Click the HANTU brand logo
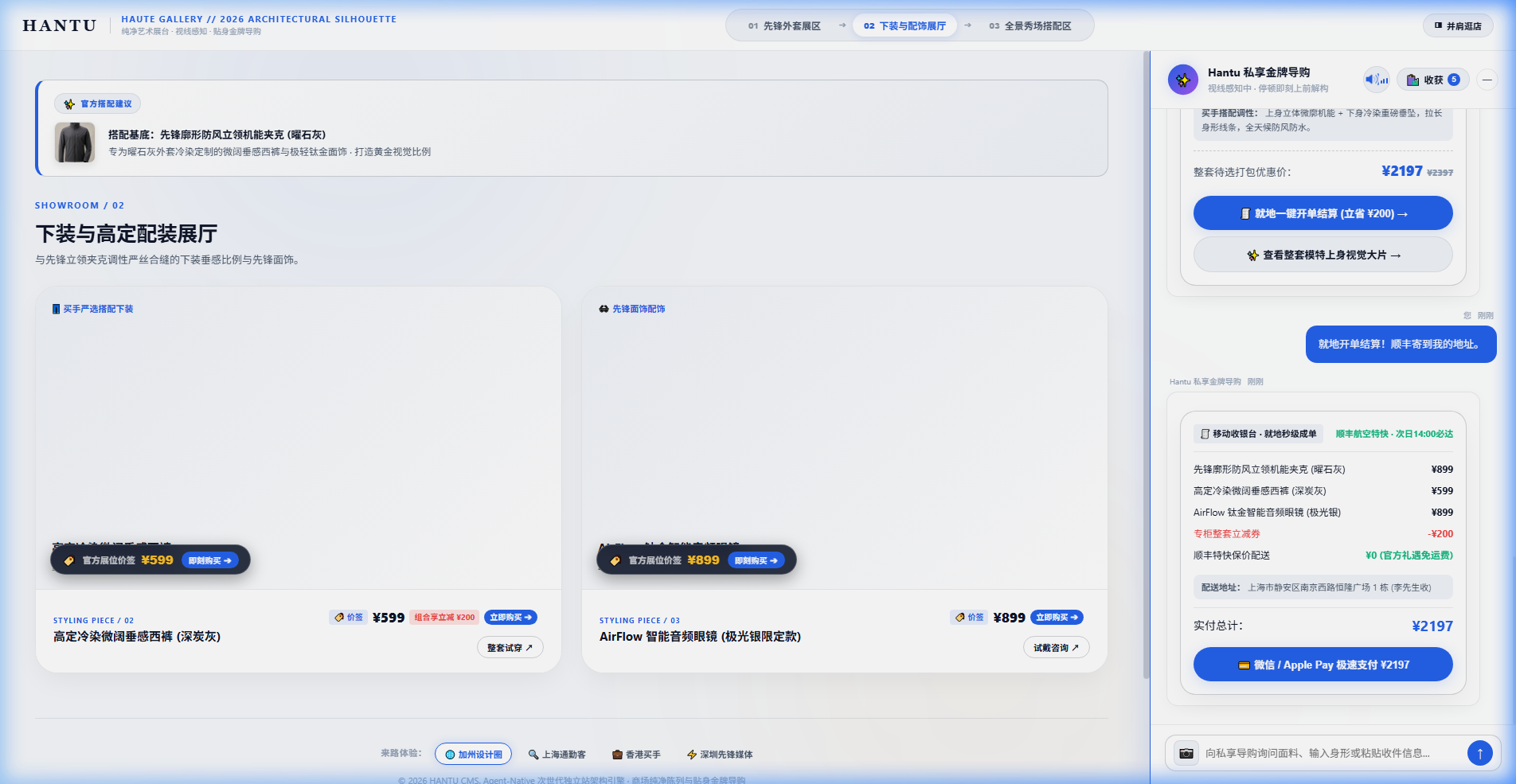The height and width of the screenshot is (784, 1516). pyautogui.click(x=60, y=25)
